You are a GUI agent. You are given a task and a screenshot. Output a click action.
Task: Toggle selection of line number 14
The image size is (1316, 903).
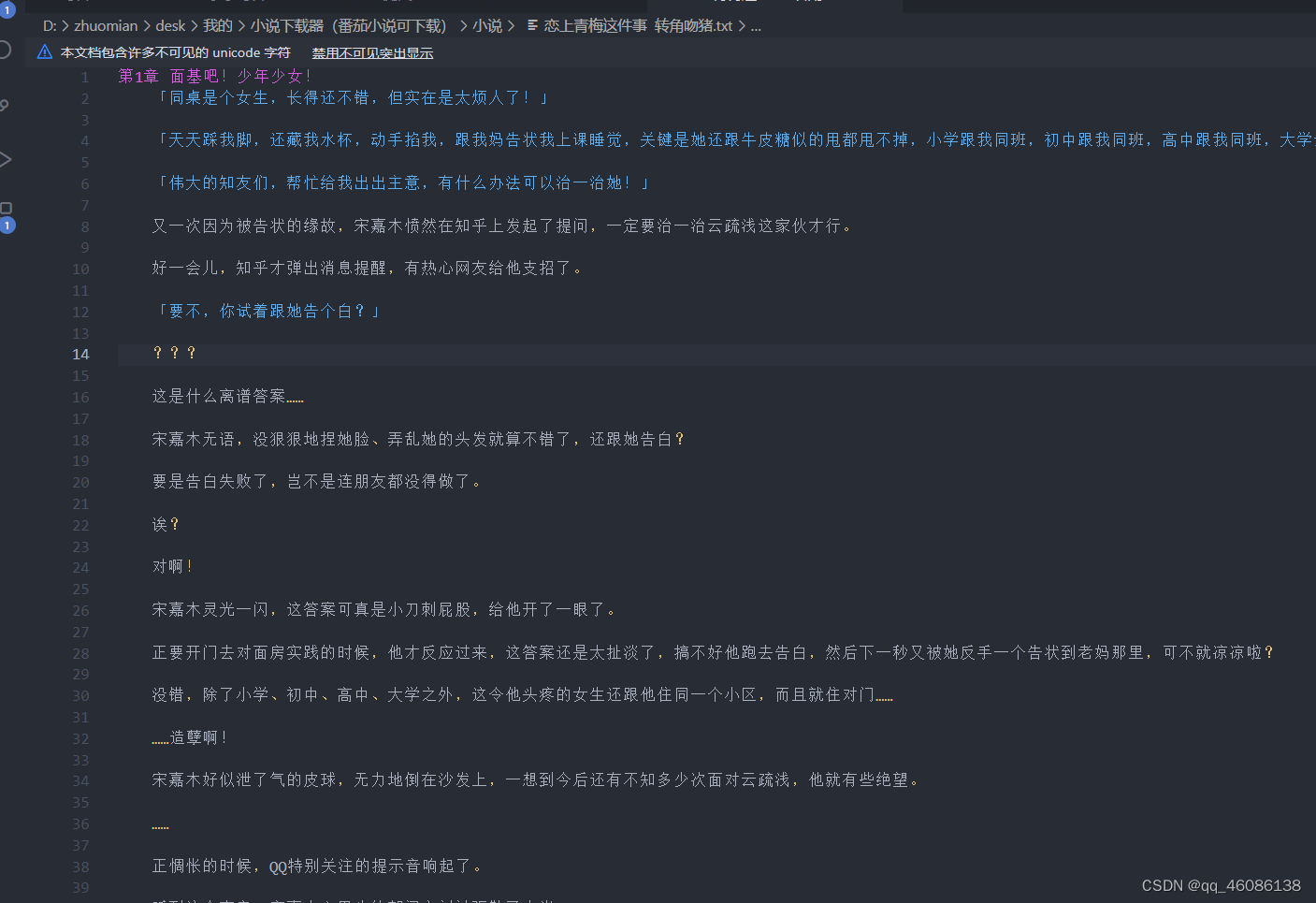(x=80, y=354)
